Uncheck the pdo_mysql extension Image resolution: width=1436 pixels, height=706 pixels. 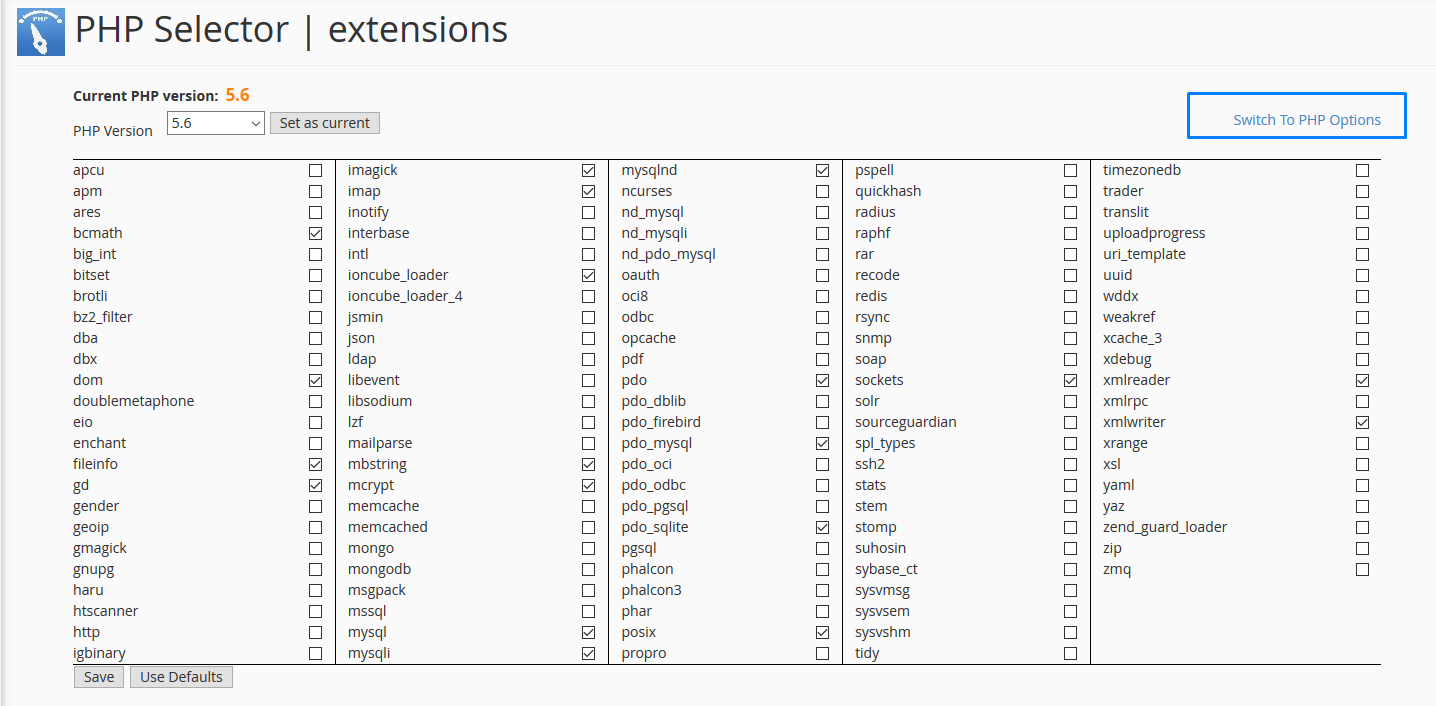coord(822,444)
